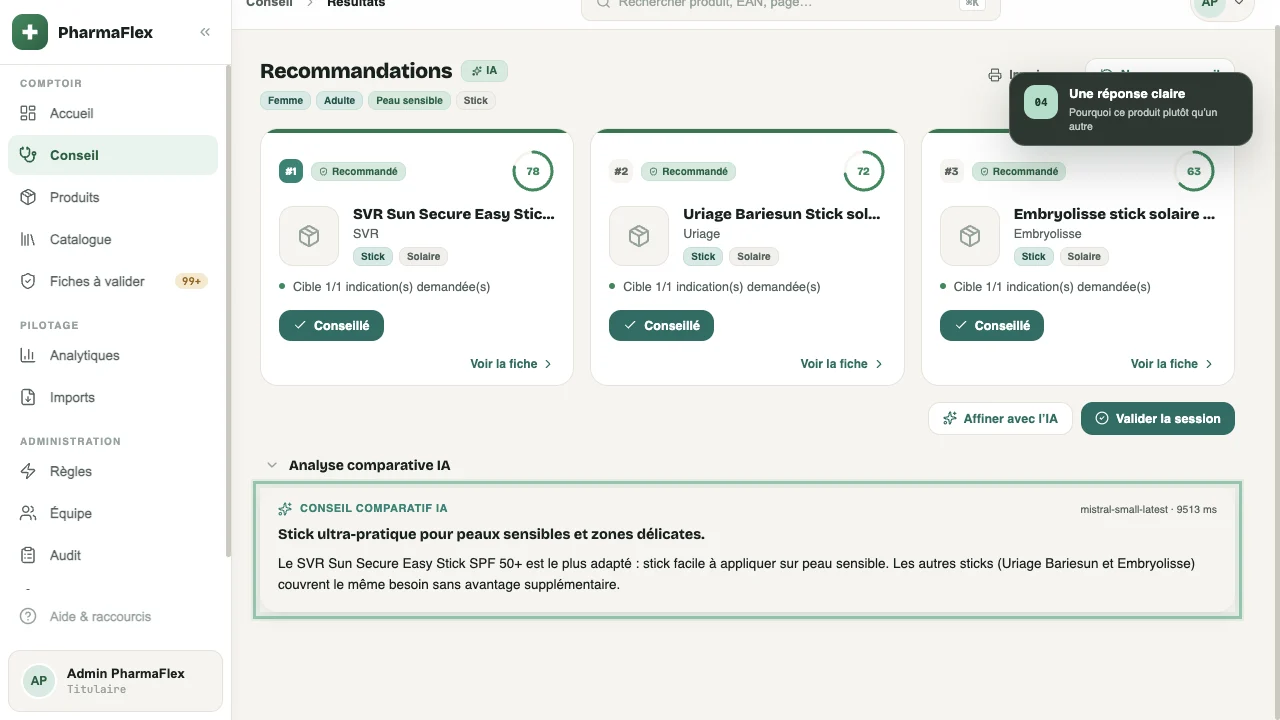
Task: Open Produits via its box icon
Action: [x=28, y=197]
